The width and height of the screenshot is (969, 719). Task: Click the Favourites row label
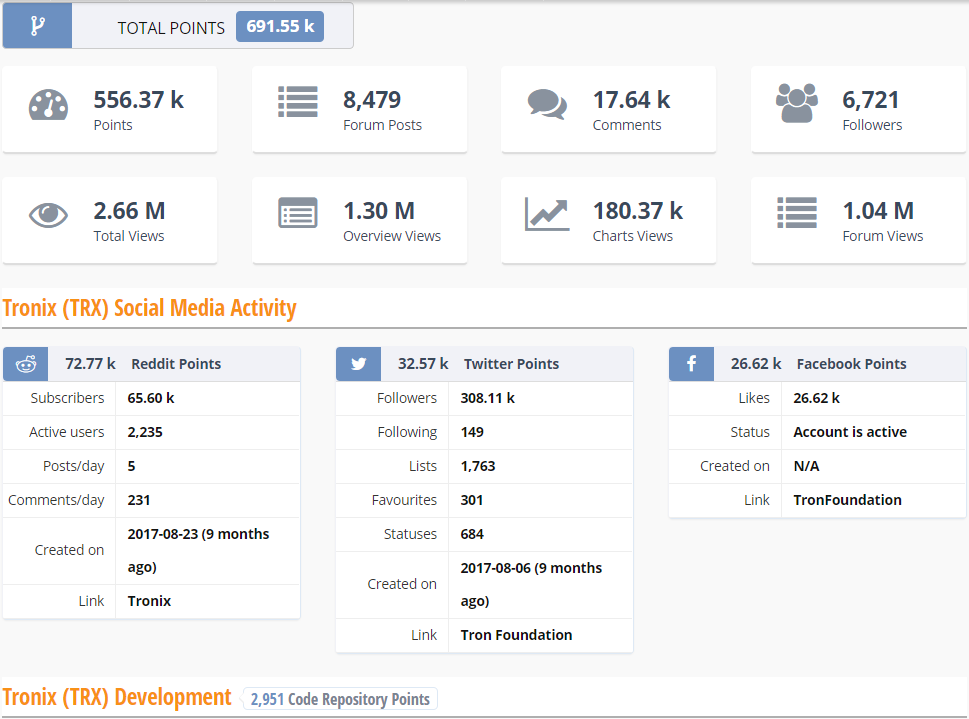pos(404,500)
